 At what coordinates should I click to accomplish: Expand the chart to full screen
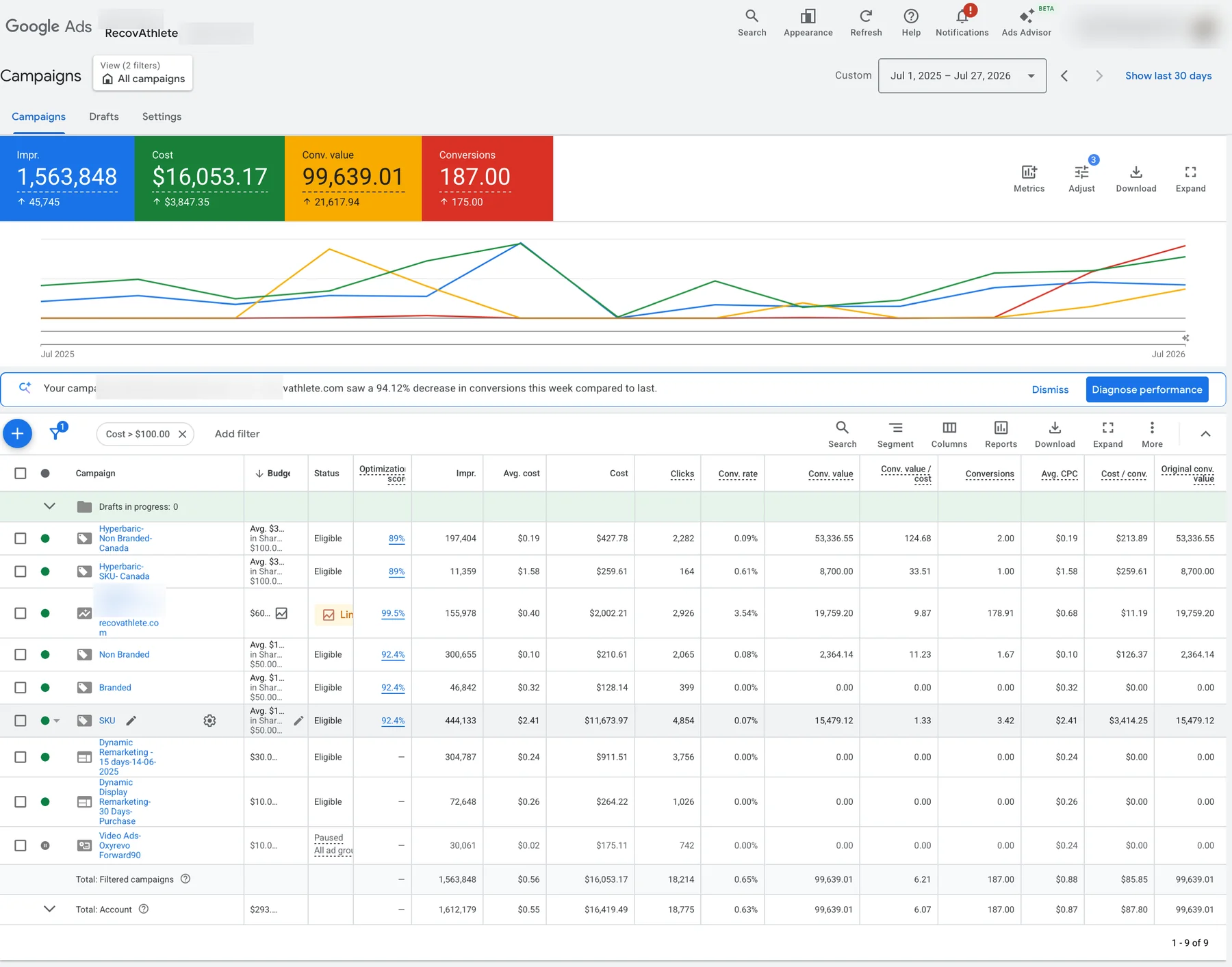coord(1190,179)
